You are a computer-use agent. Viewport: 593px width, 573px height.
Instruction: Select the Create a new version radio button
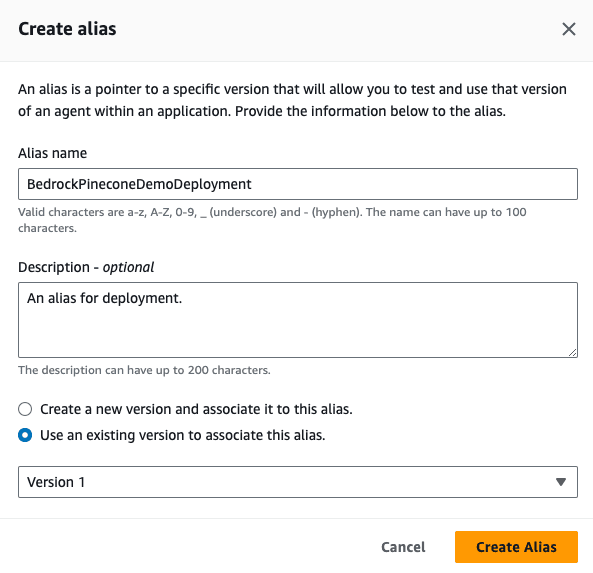pos(25,409)
